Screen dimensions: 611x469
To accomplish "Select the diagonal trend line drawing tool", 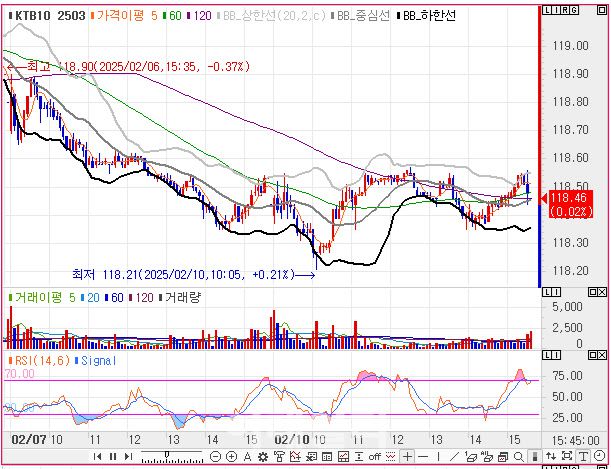I will (452, 457).
